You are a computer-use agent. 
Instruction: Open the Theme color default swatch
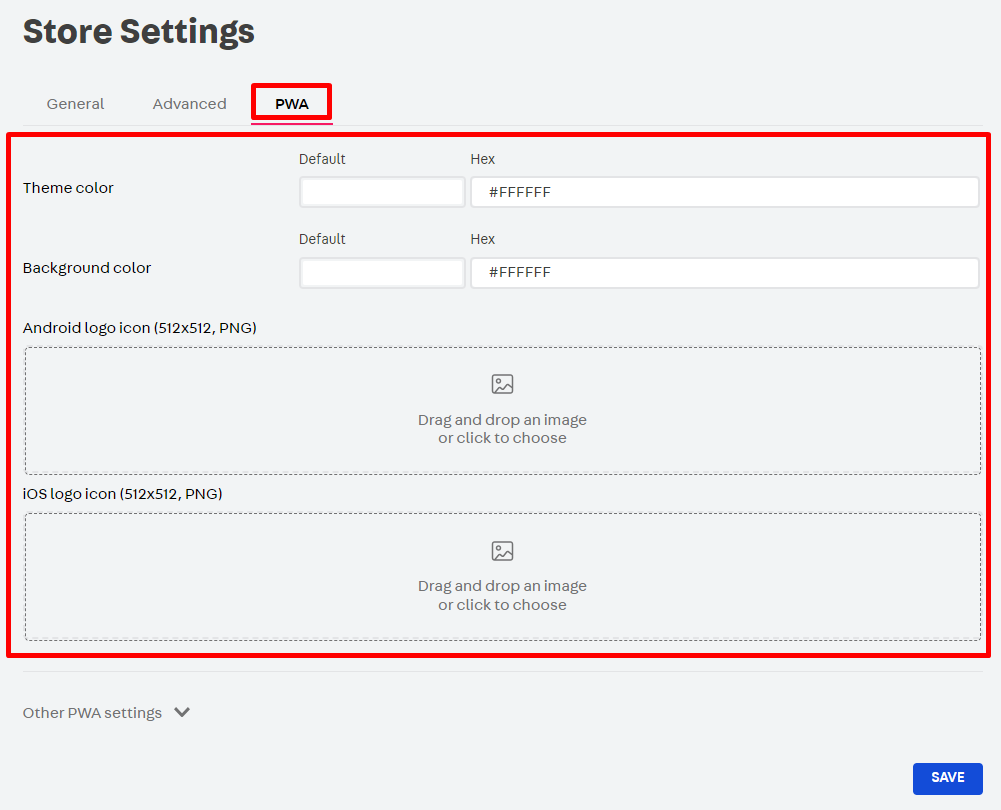point(382,192)
